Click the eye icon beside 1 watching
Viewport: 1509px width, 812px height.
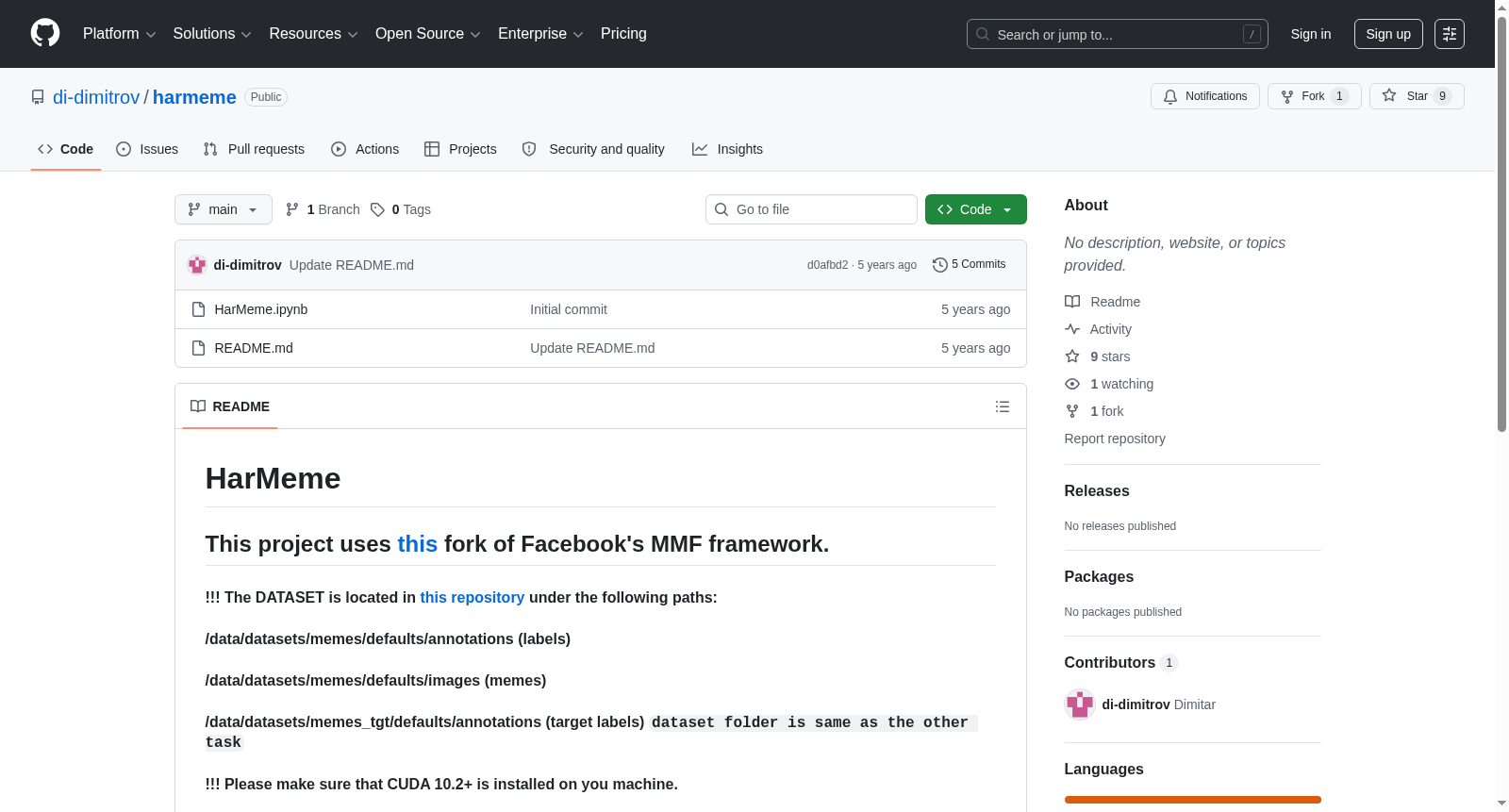(x=1072, y=384)
